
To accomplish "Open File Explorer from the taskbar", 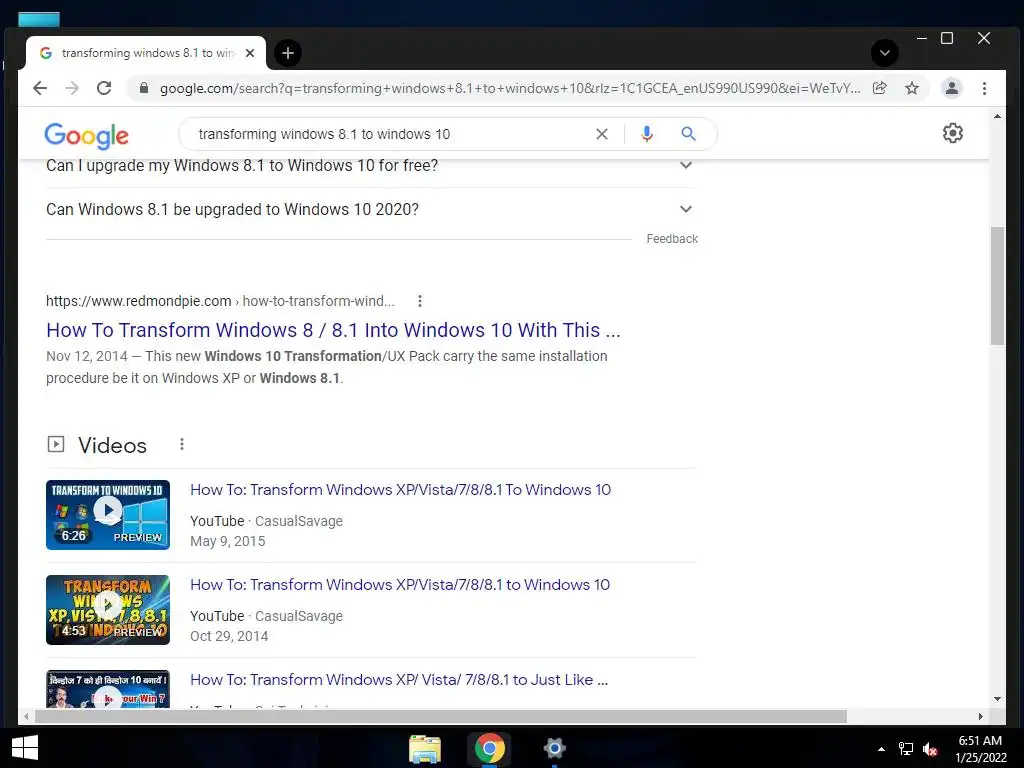I will 424,749.
